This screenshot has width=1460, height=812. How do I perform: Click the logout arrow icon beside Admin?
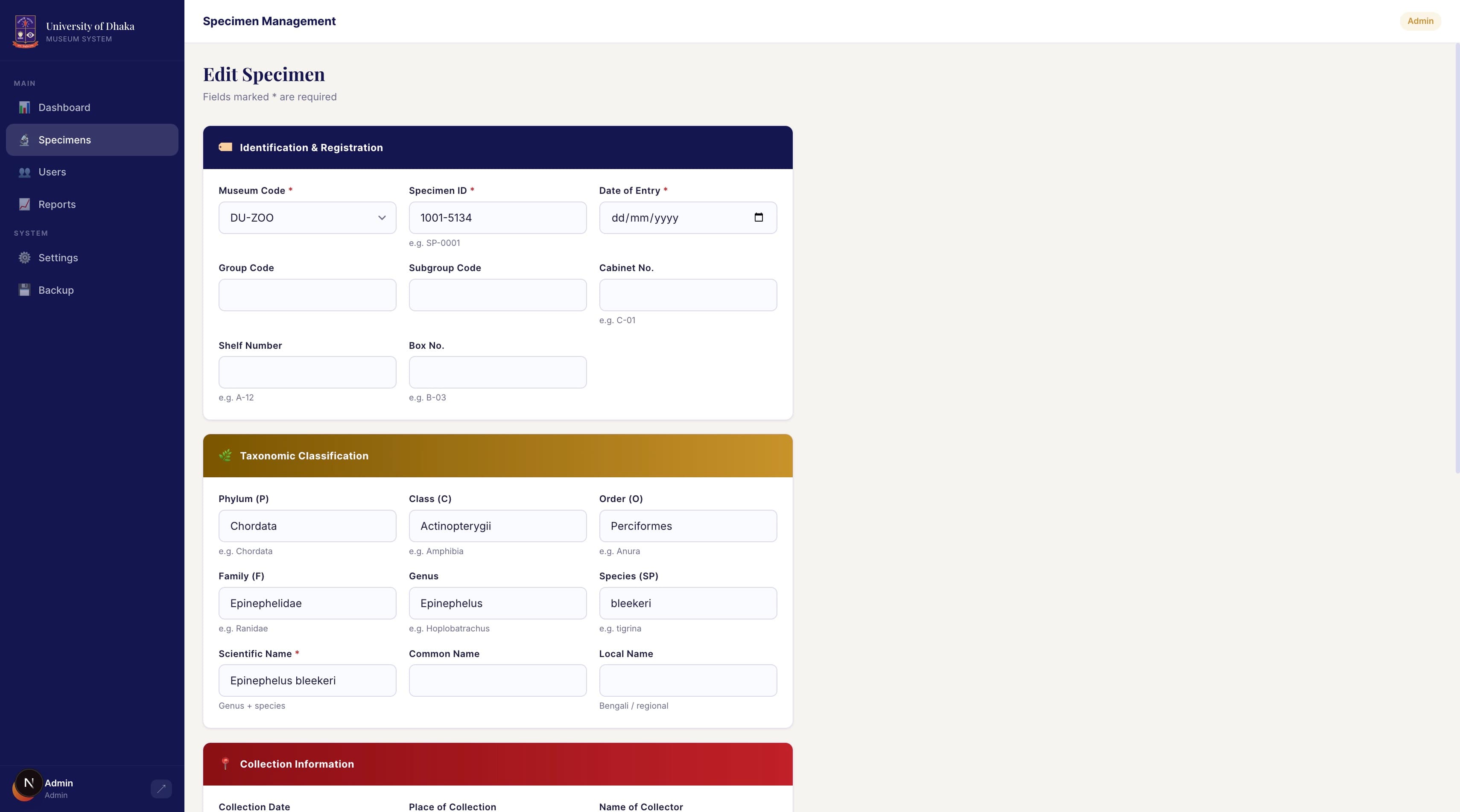click(x=161, y=789)
